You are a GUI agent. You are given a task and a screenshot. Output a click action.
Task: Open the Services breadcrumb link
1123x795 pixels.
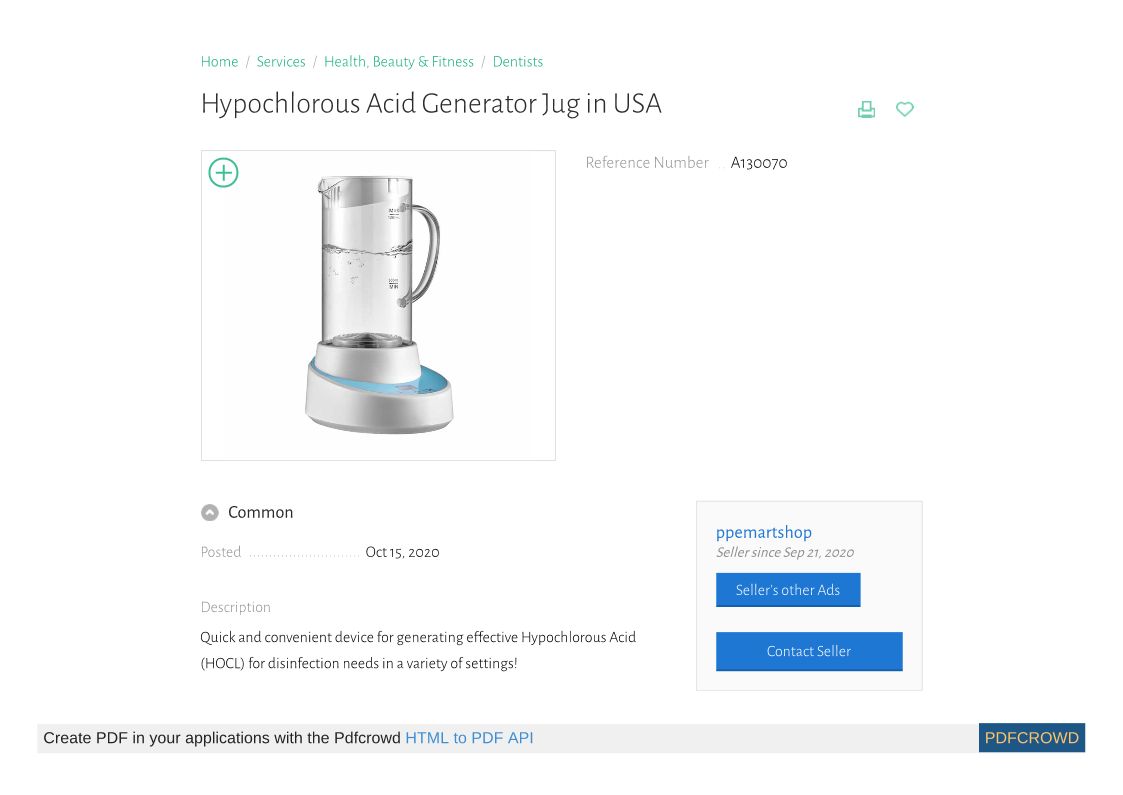281,62
